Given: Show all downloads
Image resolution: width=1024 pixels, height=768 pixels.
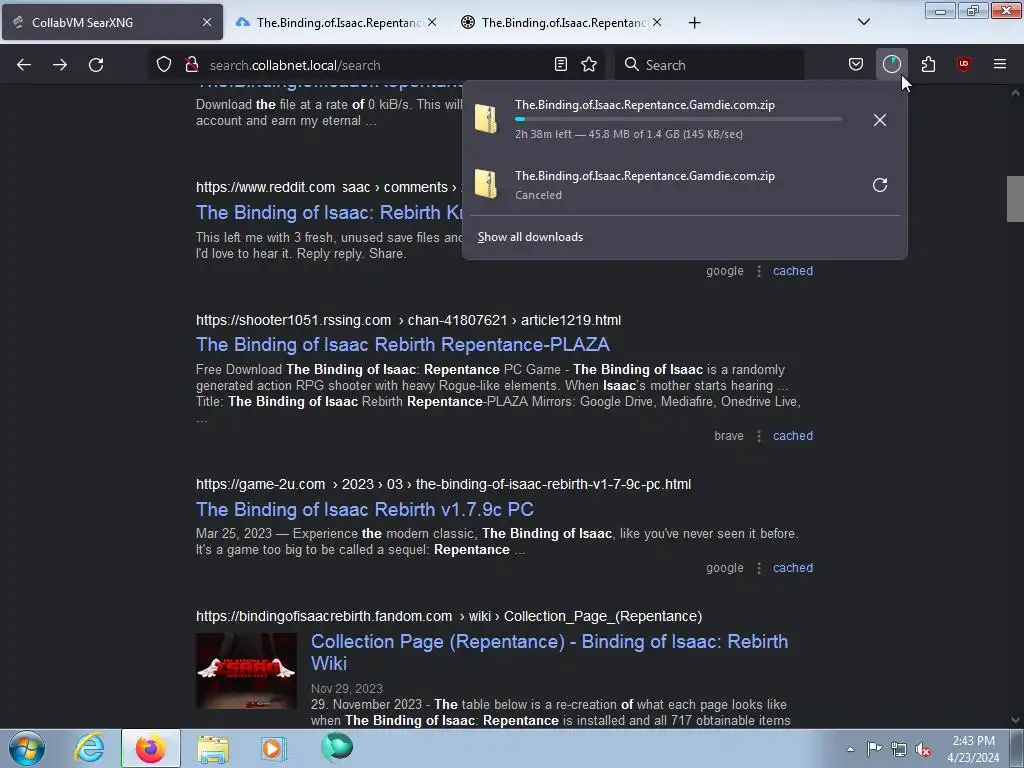Looking at the screenshot, I should 530,237.
